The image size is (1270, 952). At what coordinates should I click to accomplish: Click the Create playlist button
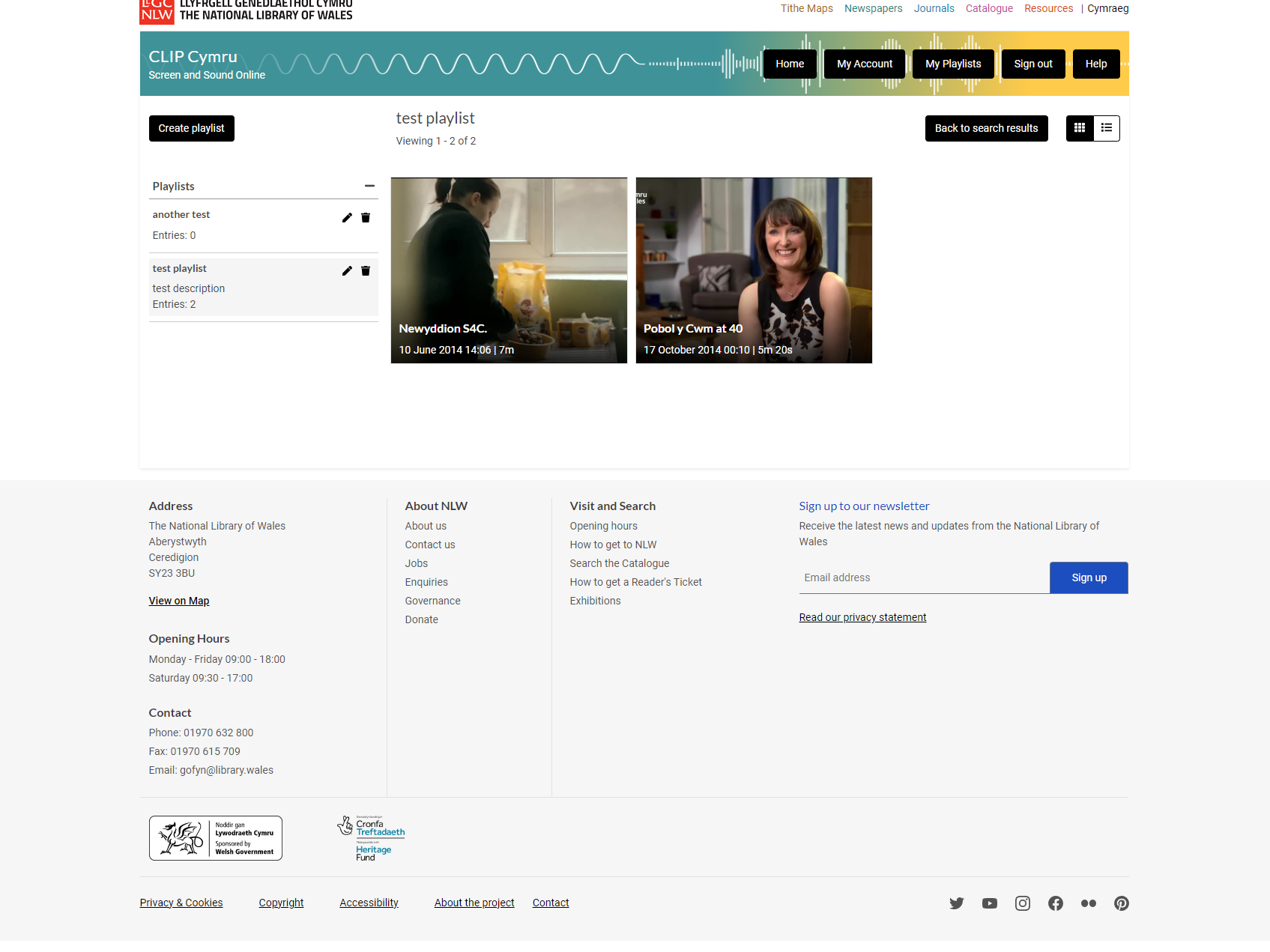coord(192,128)
